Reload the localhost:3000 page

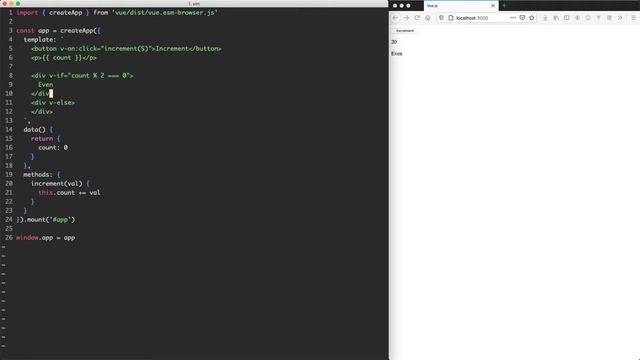coord(417,18)
